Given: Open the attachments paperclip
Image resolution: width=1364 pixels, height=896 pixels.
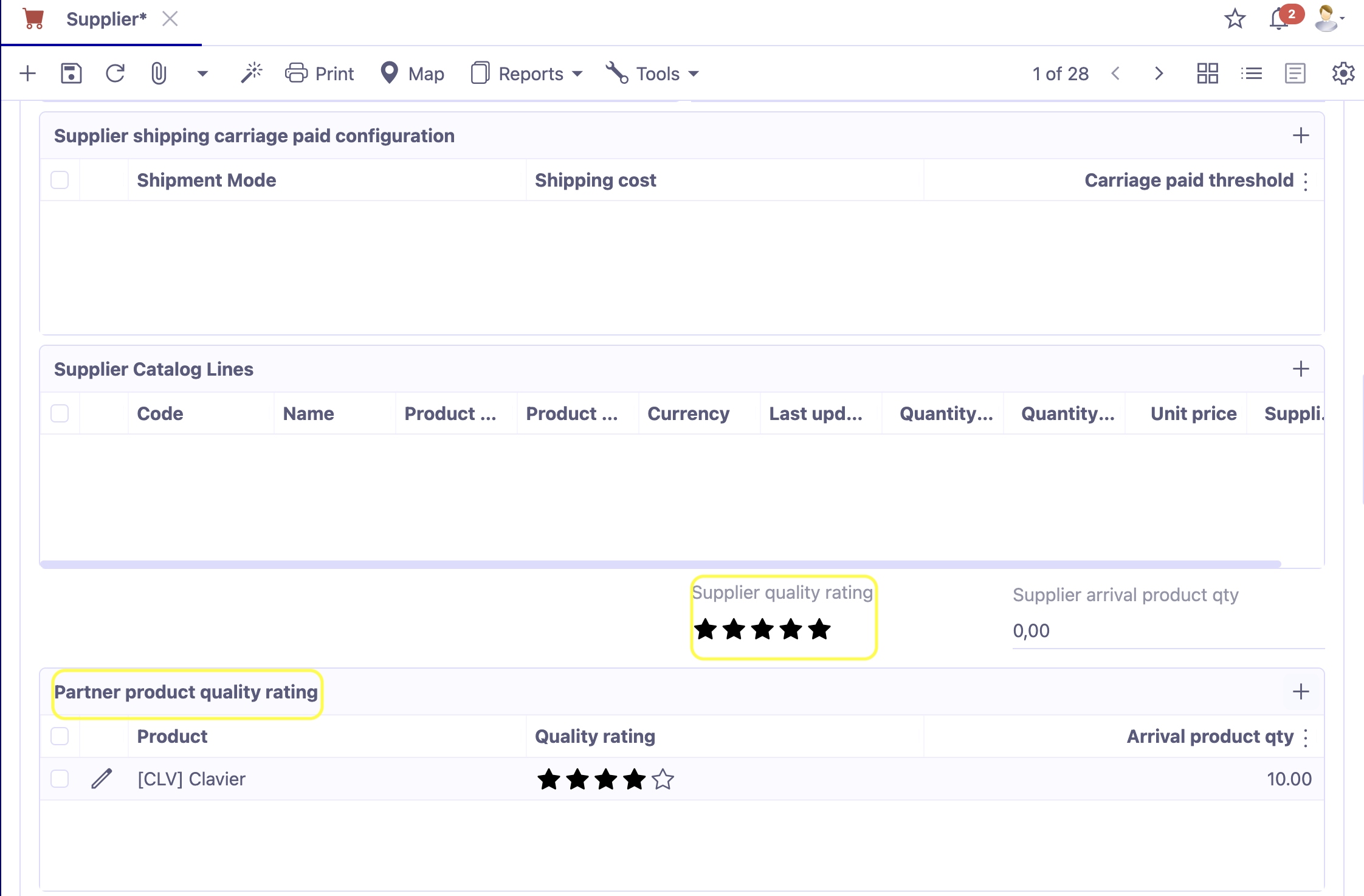Looking at the screenshot, I should pos(160,73).
